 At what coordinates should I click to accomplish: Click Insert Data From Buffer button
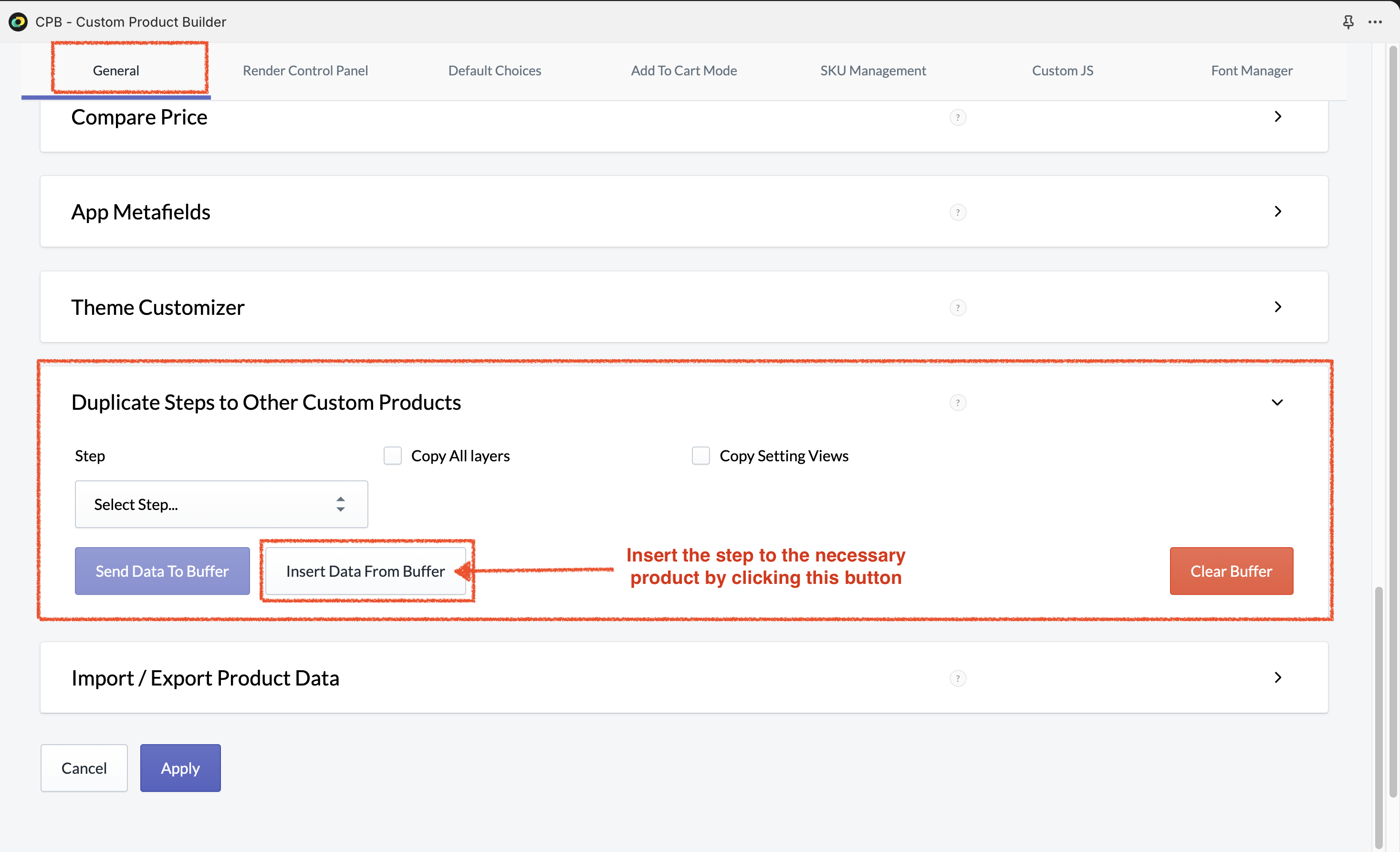click(366, 571)
